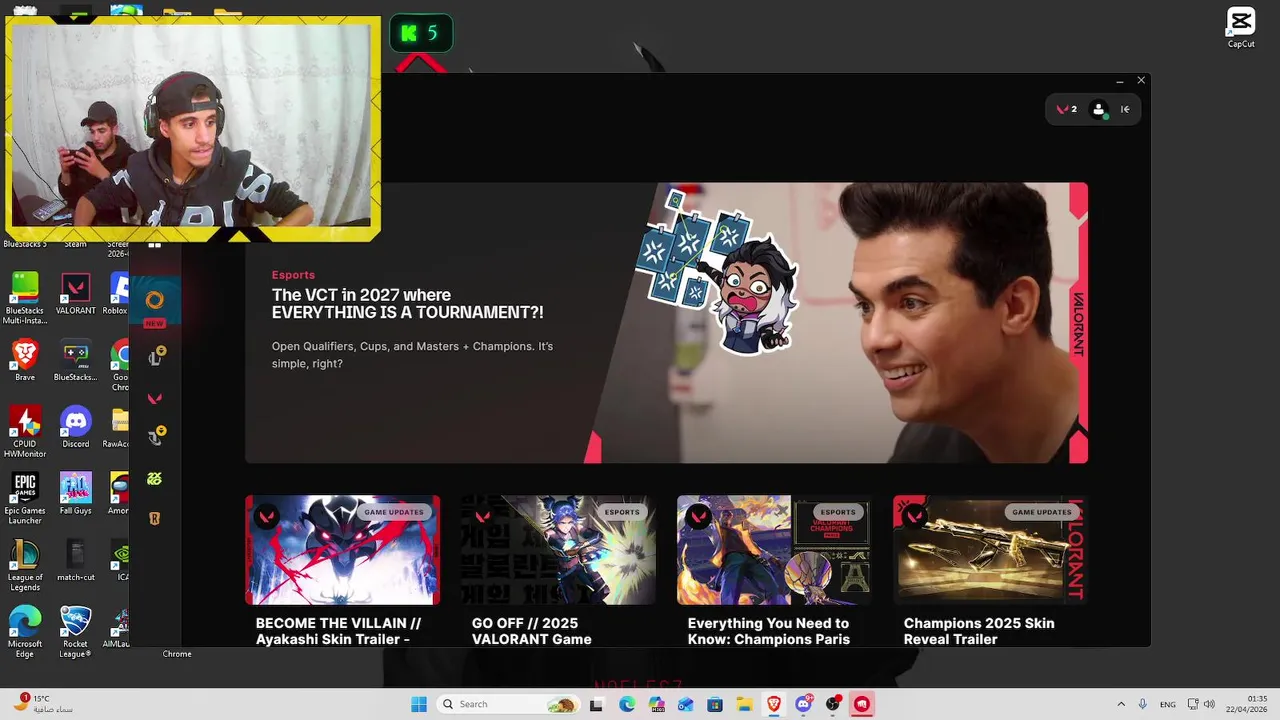
Task: Open the Champions Paris article thumbnail
Action: [774, 550]
